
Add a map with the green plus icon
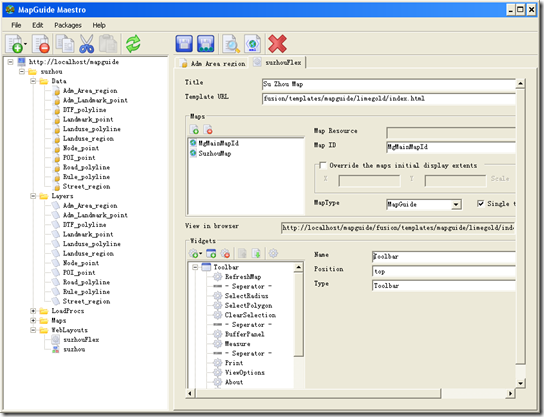195,130
